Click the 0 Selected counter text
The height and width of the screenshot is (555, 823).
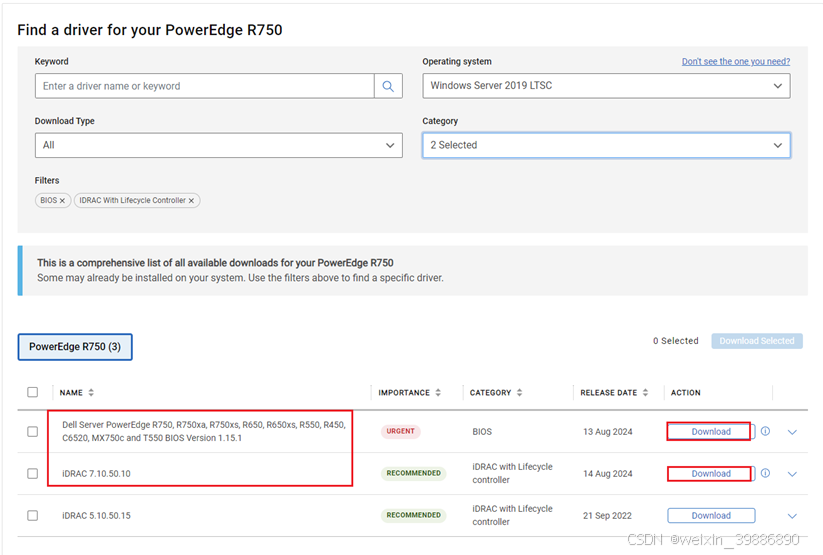click(x=676, y=341)
